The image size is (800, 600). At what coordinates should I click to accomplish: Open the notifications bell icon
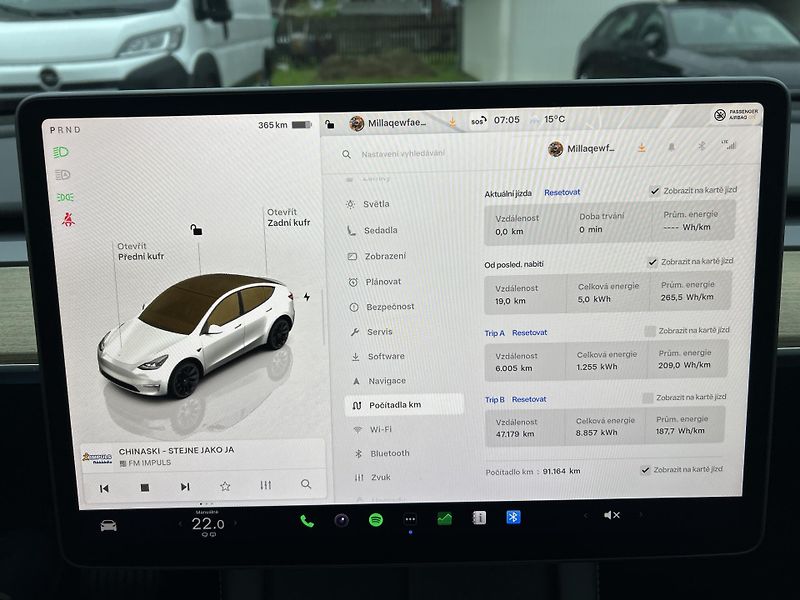tap(671, 147)
